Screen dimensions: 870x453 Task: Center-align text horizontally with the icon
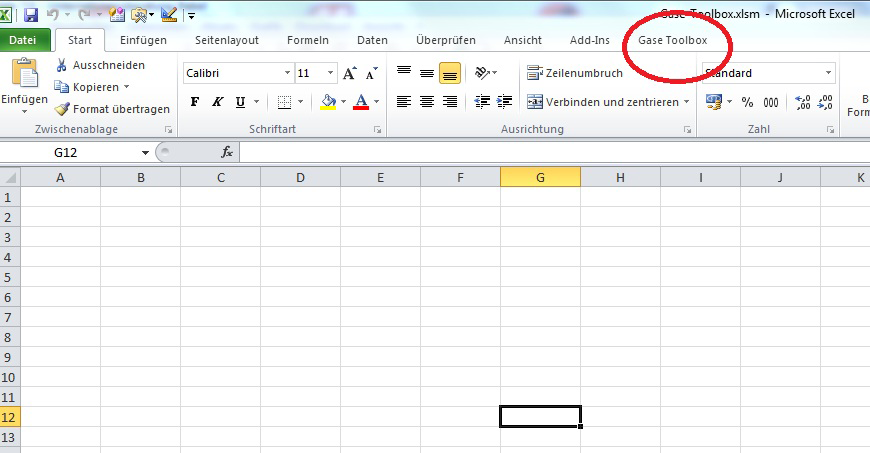tap(427, 102)
